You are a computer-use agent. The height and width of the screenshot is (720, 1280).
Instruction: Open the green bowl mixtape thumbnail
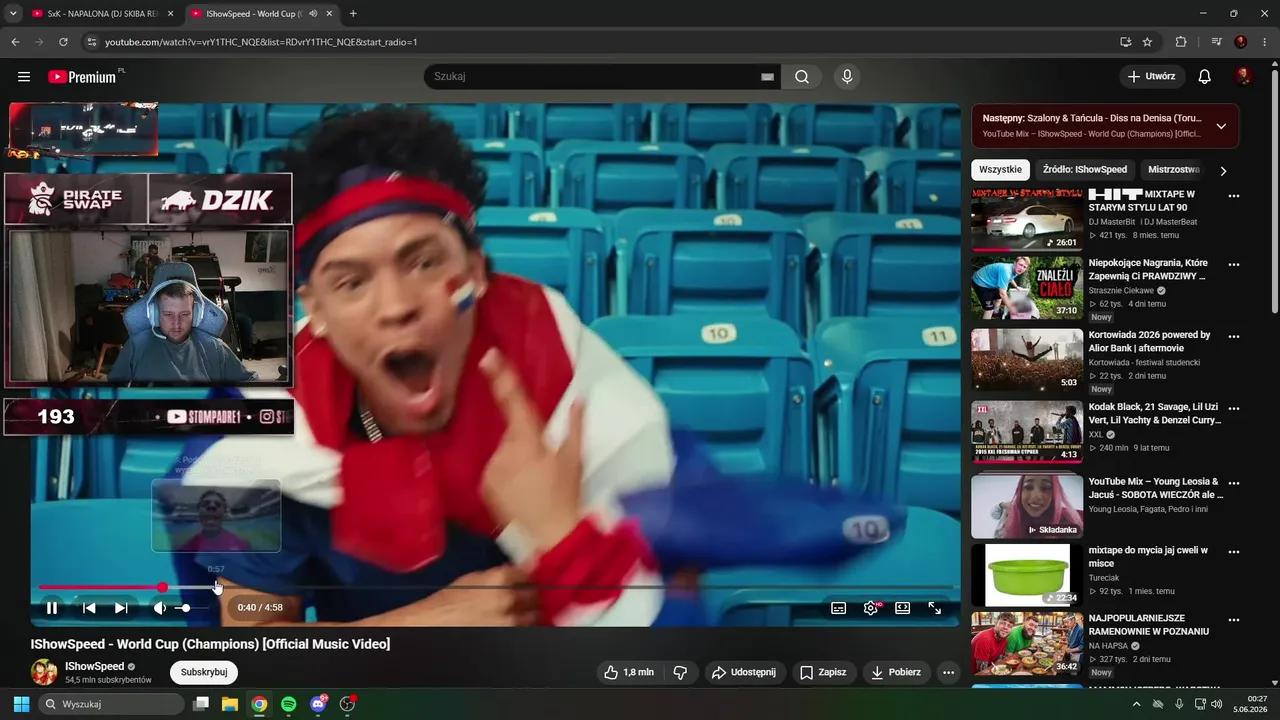[1027, 575]
